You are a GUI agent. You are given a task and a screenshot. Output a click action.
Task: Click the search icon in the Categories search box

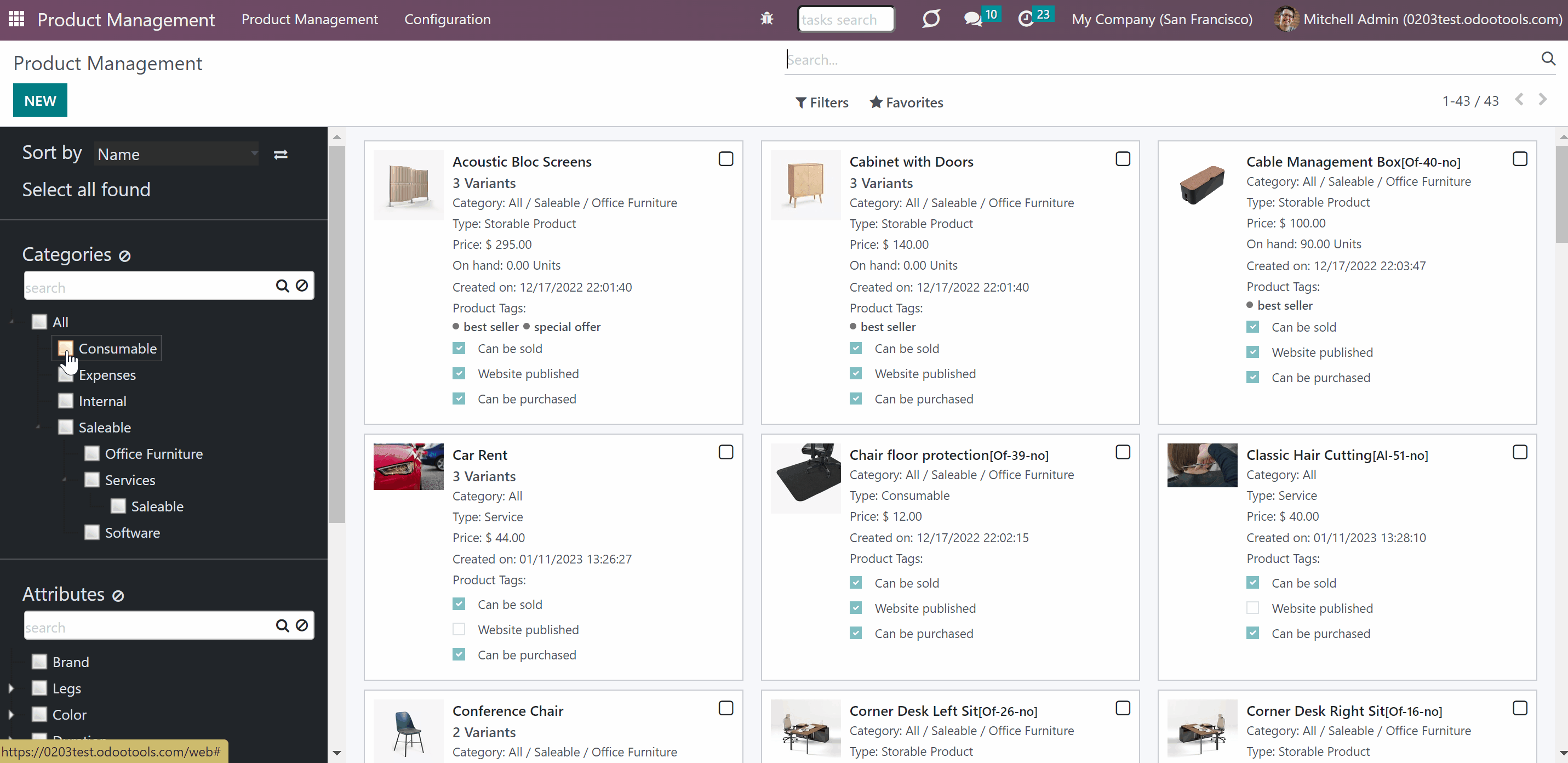[283, 286]
